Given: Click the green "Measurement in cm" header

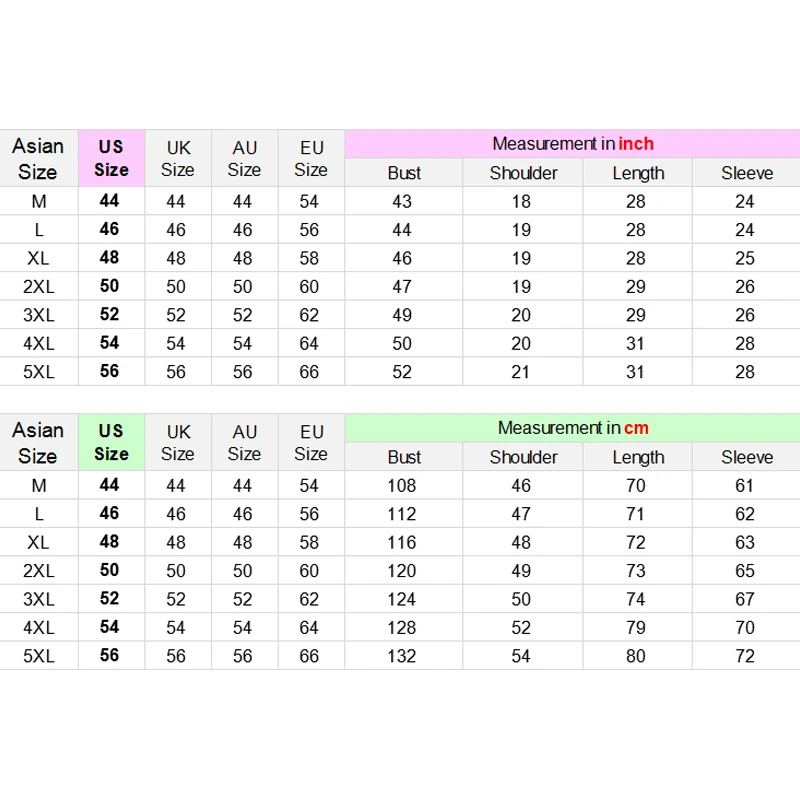Looking at the screenshot, I should 572,428.
